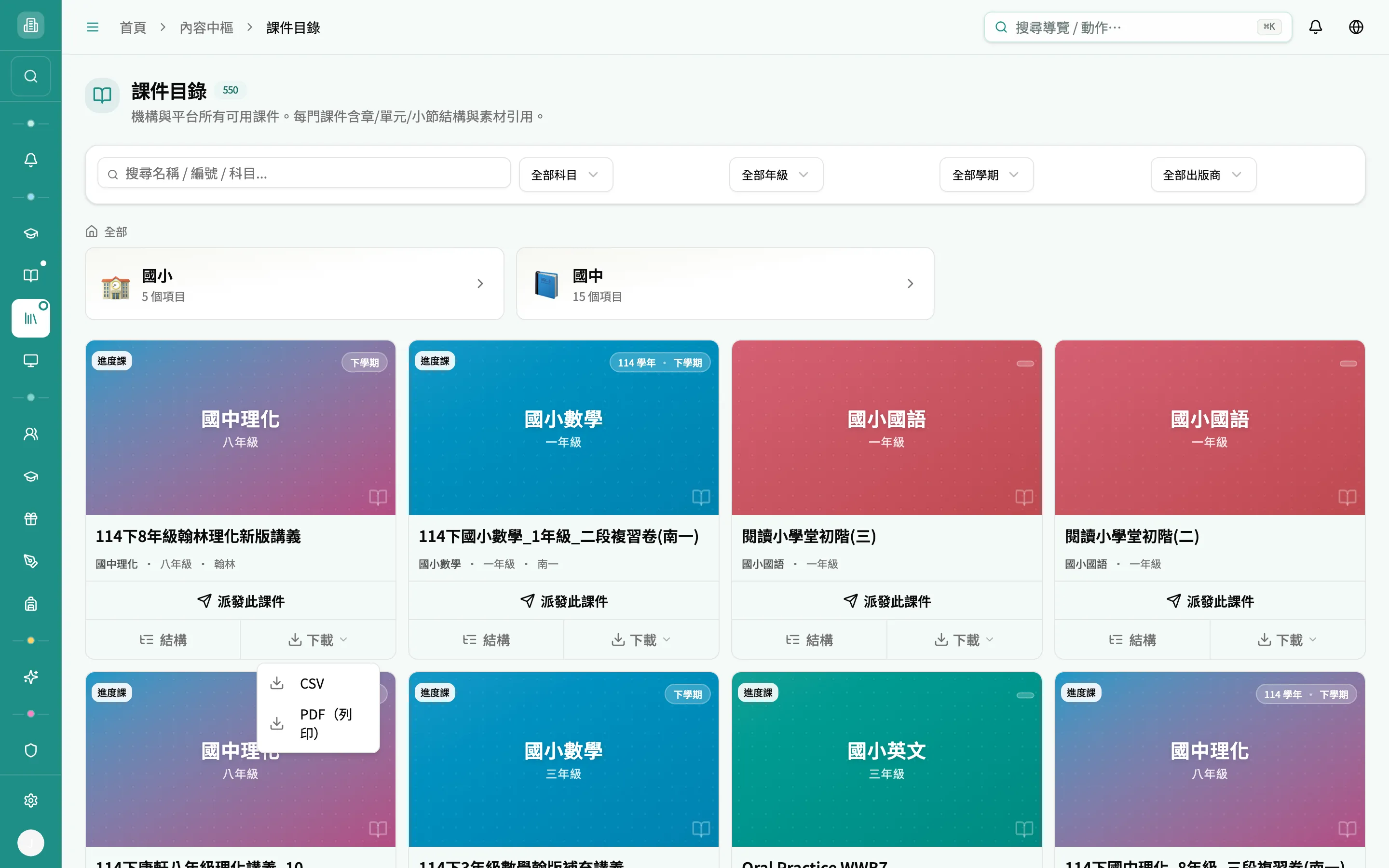The height and width of the screenshot is (868, 1389).
Task: Click the home icon next to 全部
Action: (92, 231)
